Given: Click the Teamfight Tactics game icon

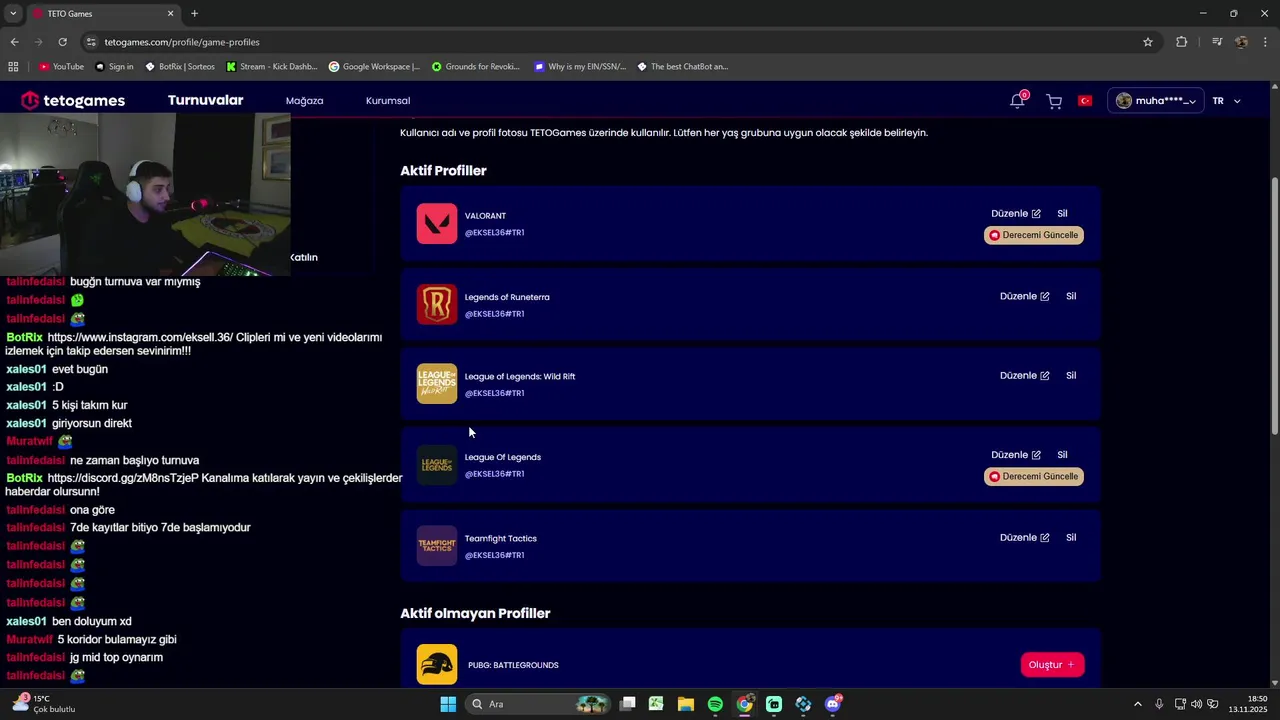Looking at the screenshot, I should 437,546.
